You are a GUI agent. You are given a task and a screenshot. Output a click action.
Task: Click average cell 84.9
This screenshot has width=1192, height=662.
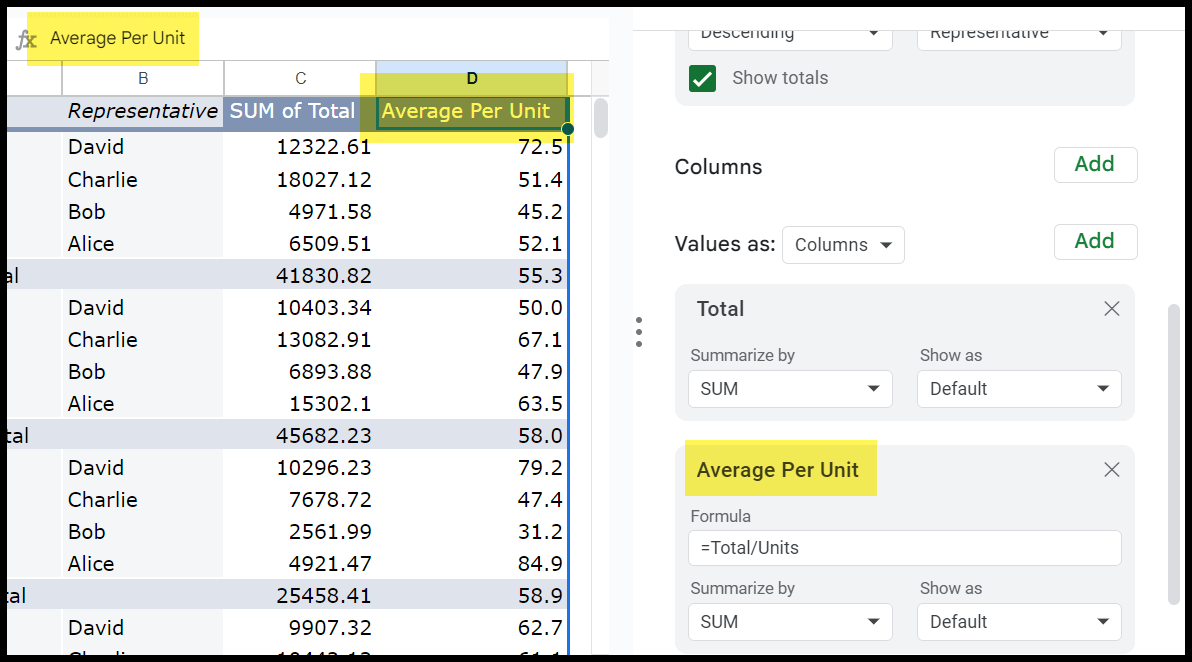(472, 563)
